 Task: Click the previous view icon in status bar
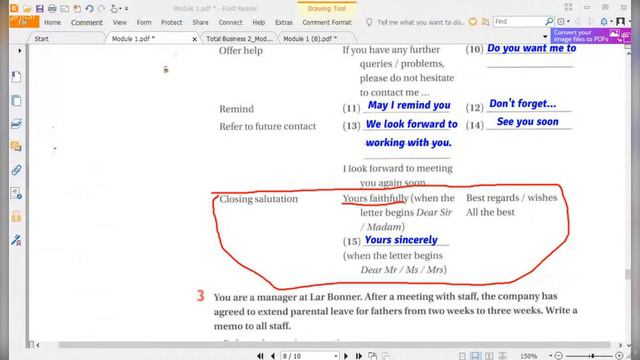372,356
